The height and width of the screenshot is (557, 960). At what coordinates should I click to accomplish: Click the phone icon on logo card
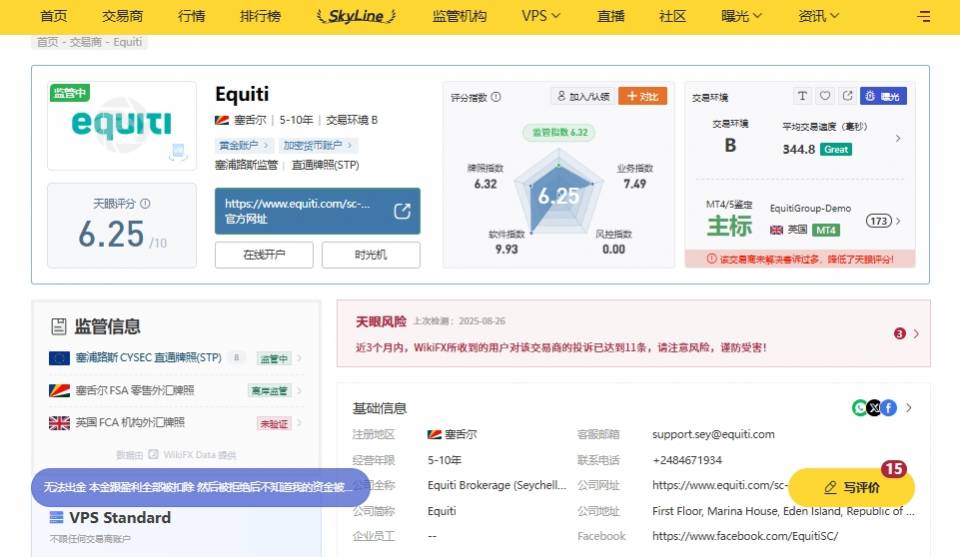point(178,152)
